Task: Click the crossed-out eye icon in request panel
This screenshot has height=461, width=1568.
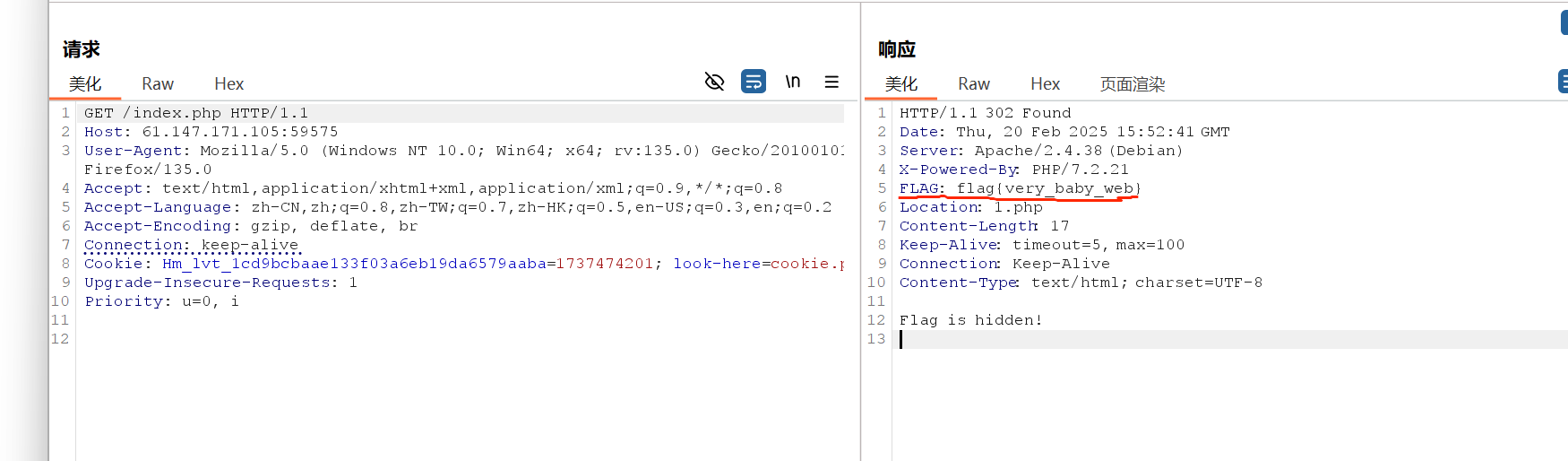Action: tap(714, 83)
